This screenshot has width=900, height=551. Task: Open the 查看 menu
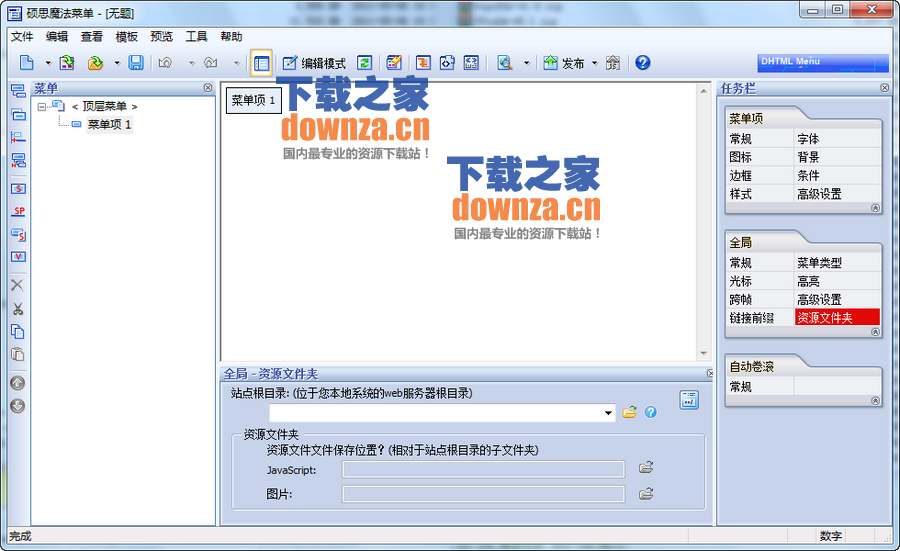(x=92, y=37)
